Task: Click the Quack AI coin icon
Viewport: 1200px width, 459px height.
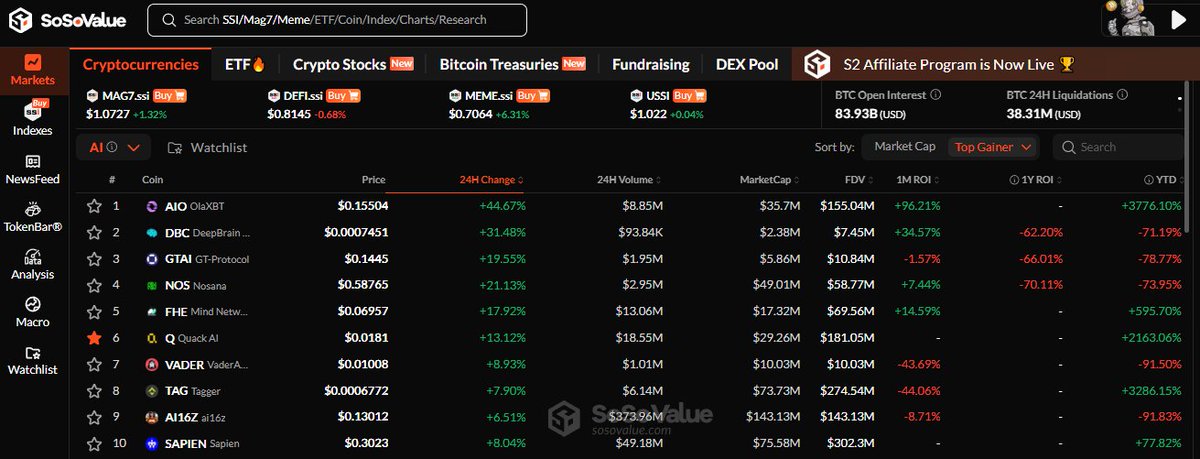Action: click(x=152, y=338)
